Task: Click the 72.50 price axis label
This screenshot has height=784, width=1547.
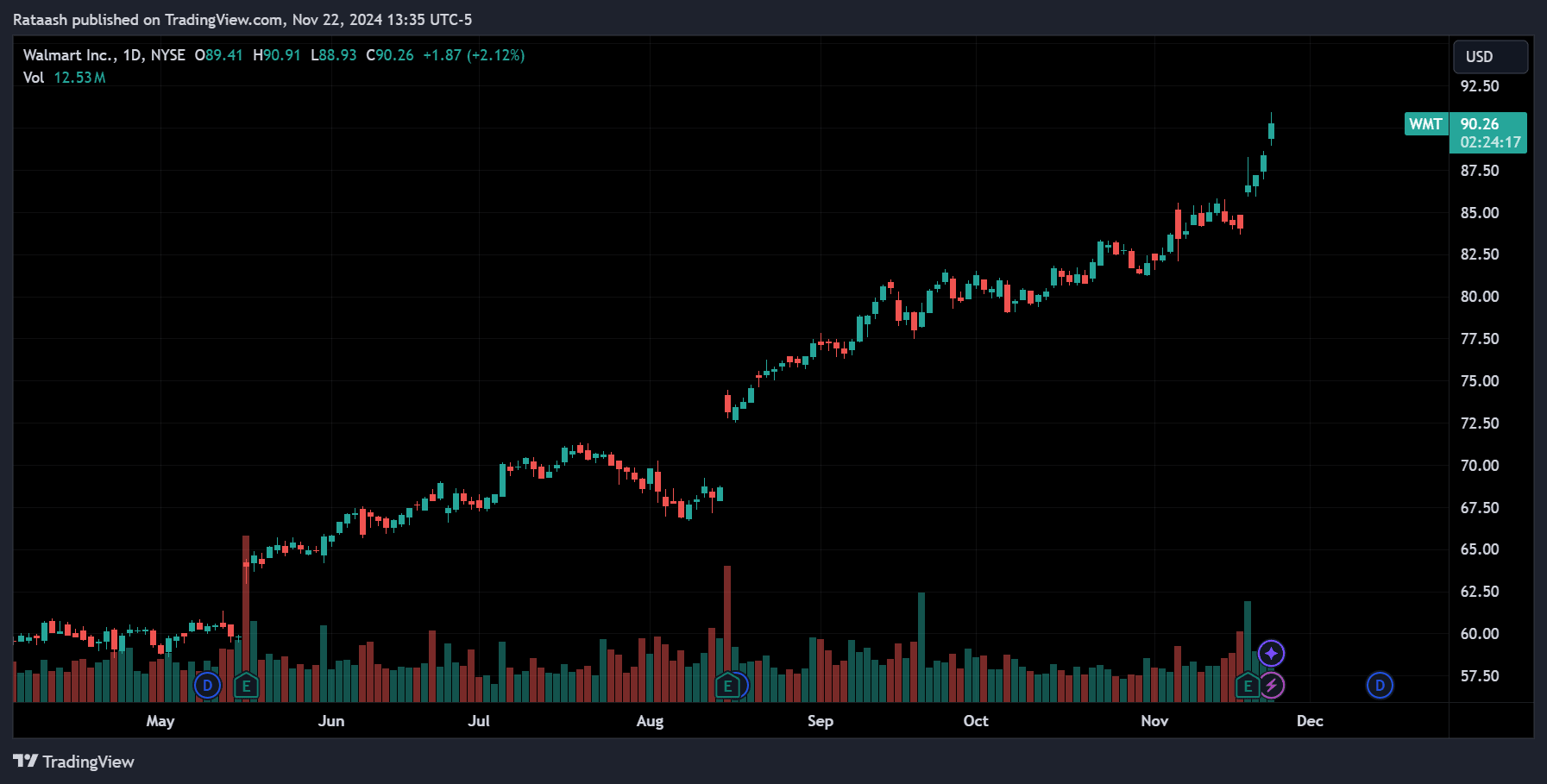Action: [1480, 423]
